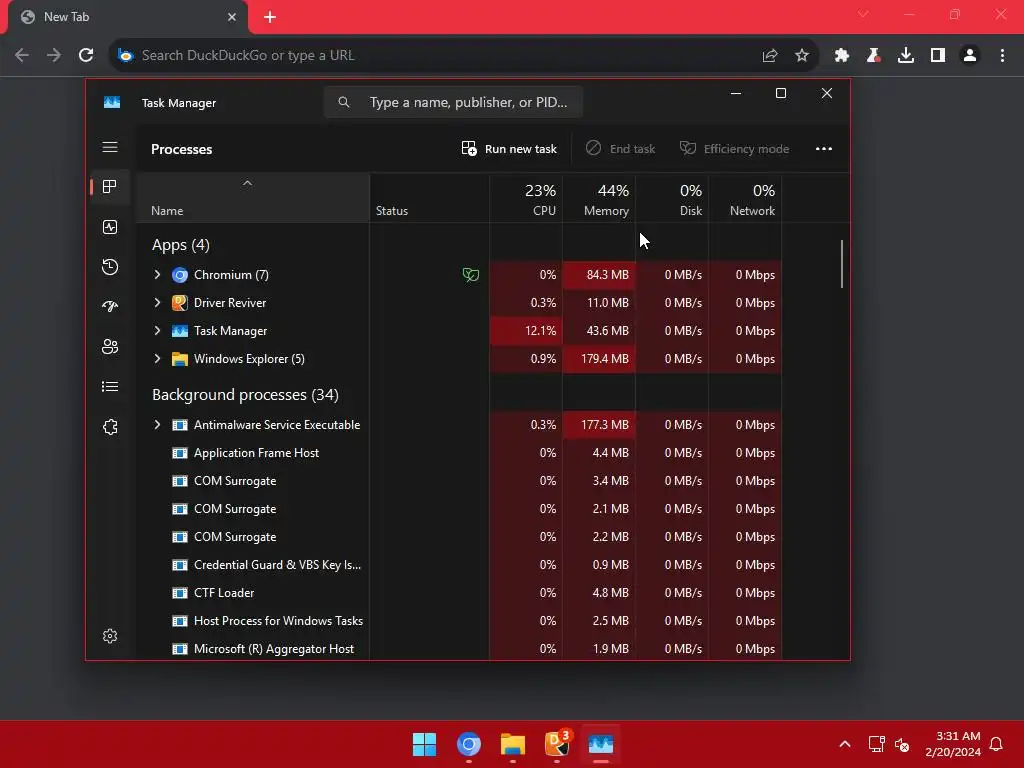
Task: Open Chromium from the taskbar
Action: click(469, 744)
